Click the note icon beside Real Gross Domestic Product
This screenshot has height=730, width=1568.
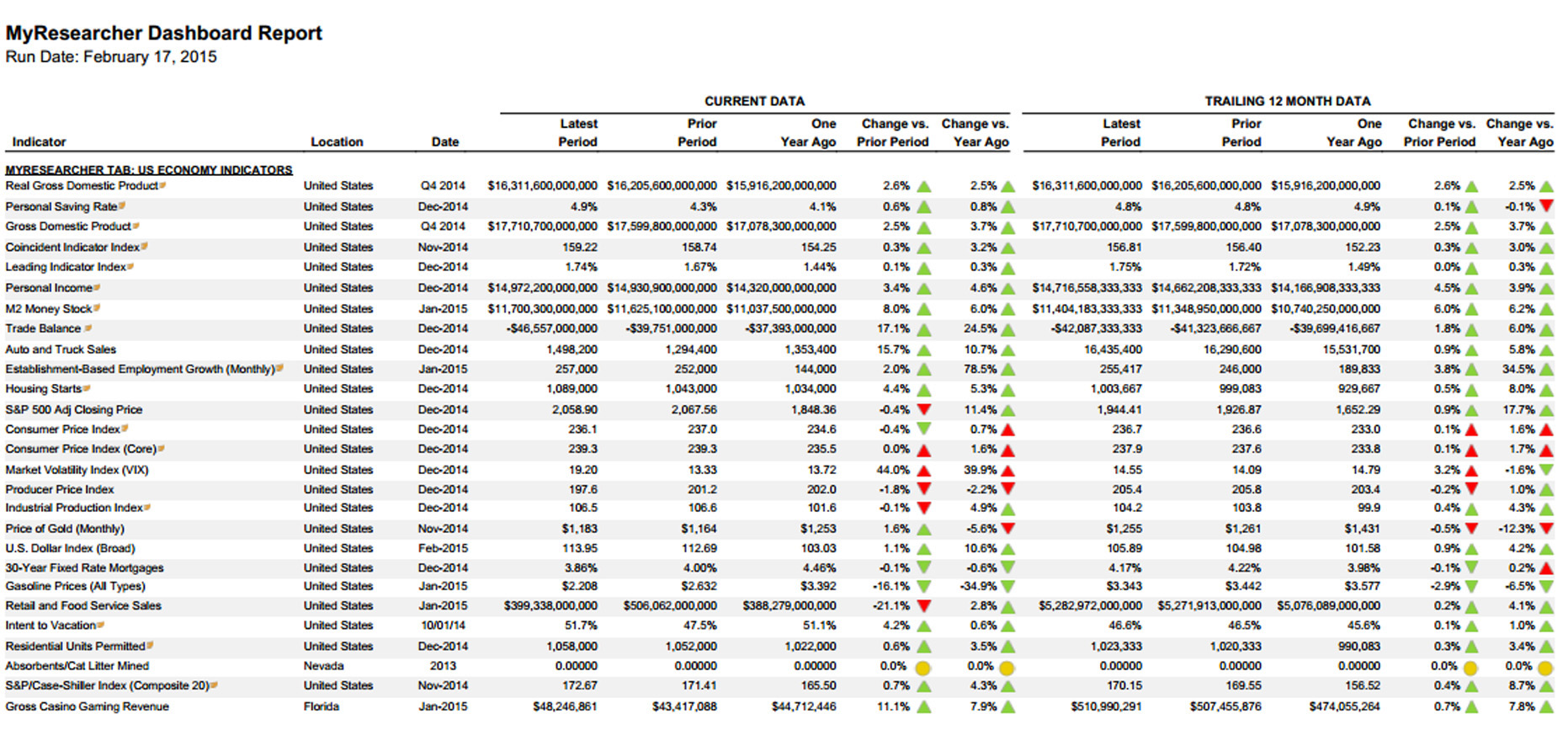[162, 185]
